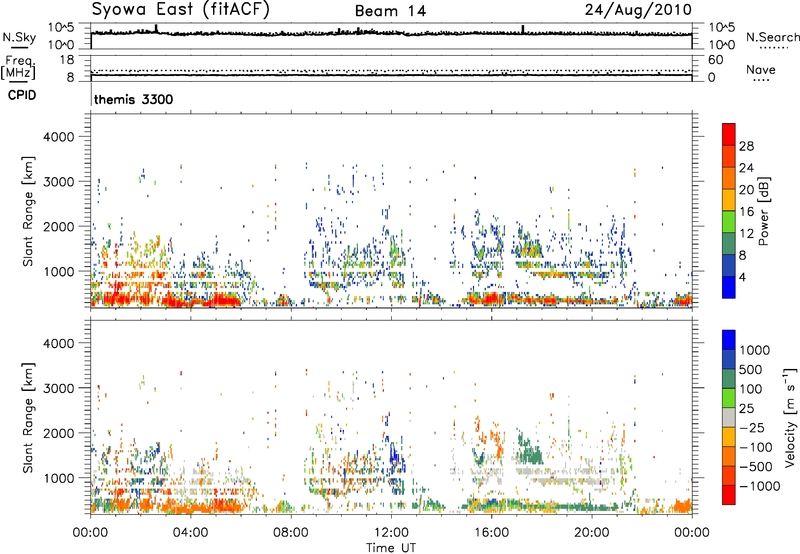Click the '20:00' time tick label
The height and width of the screenshot is (554, 800).
point(591,533)
